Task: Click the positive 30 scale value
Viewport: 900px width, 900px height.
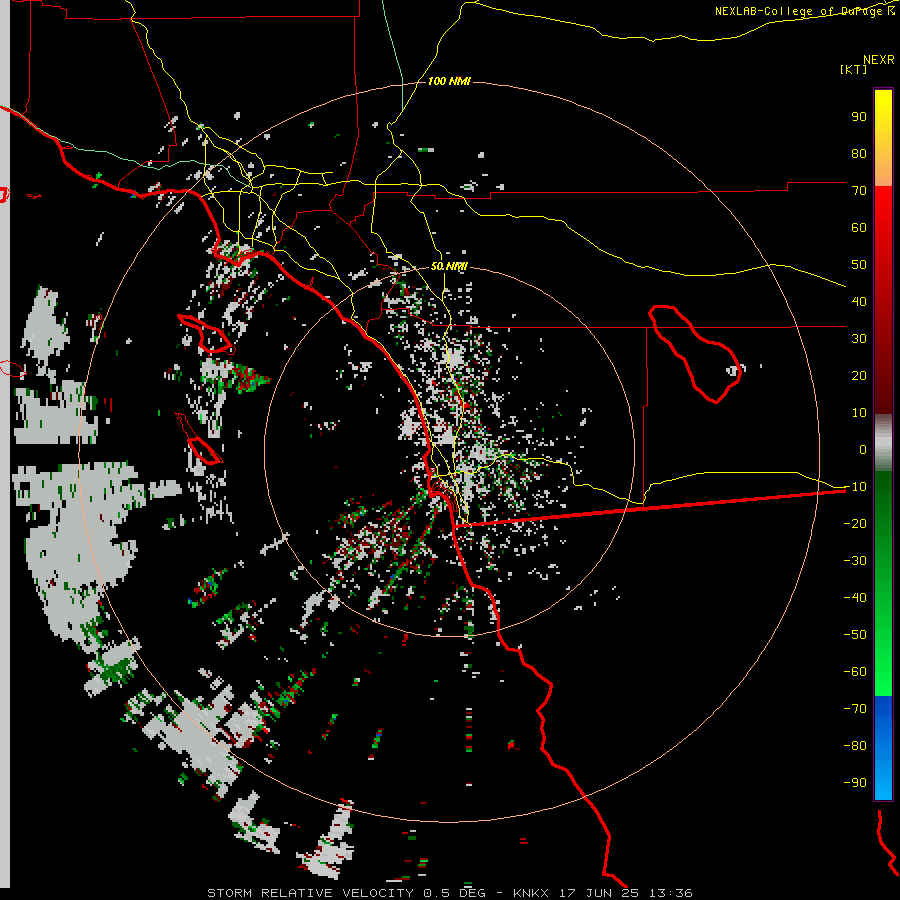Action: coord(859,339)
